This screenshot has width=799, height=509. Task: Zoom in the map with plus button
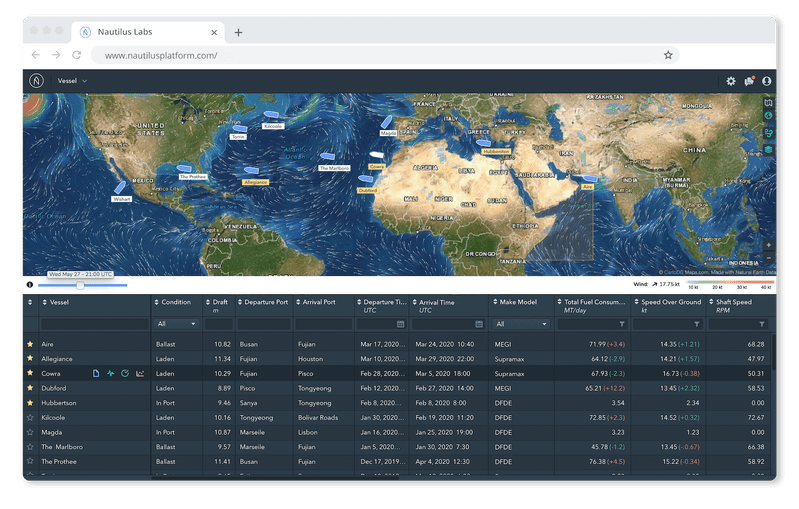(x=768, y=244)
